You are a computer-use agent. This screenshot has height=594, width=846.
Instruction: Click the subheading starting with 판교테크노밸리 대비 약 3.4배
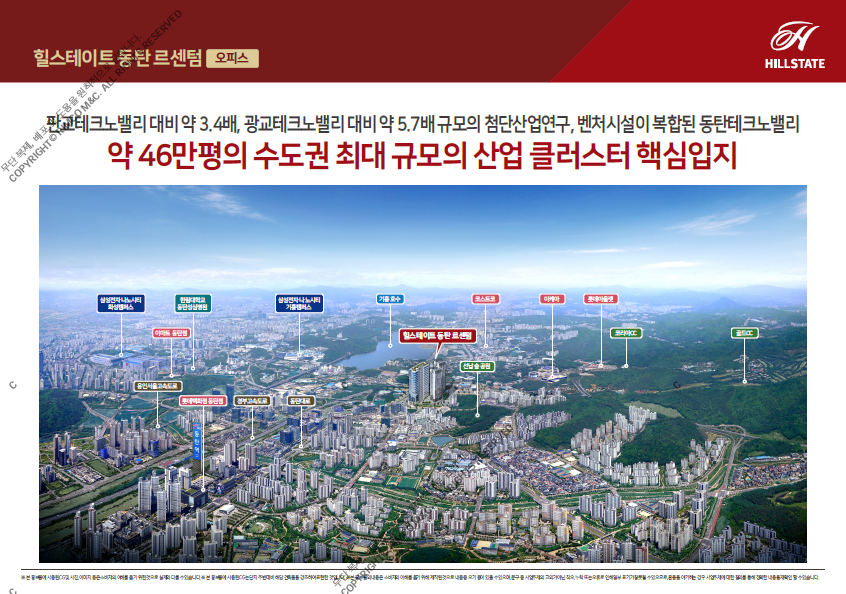(x=422, y=124)
